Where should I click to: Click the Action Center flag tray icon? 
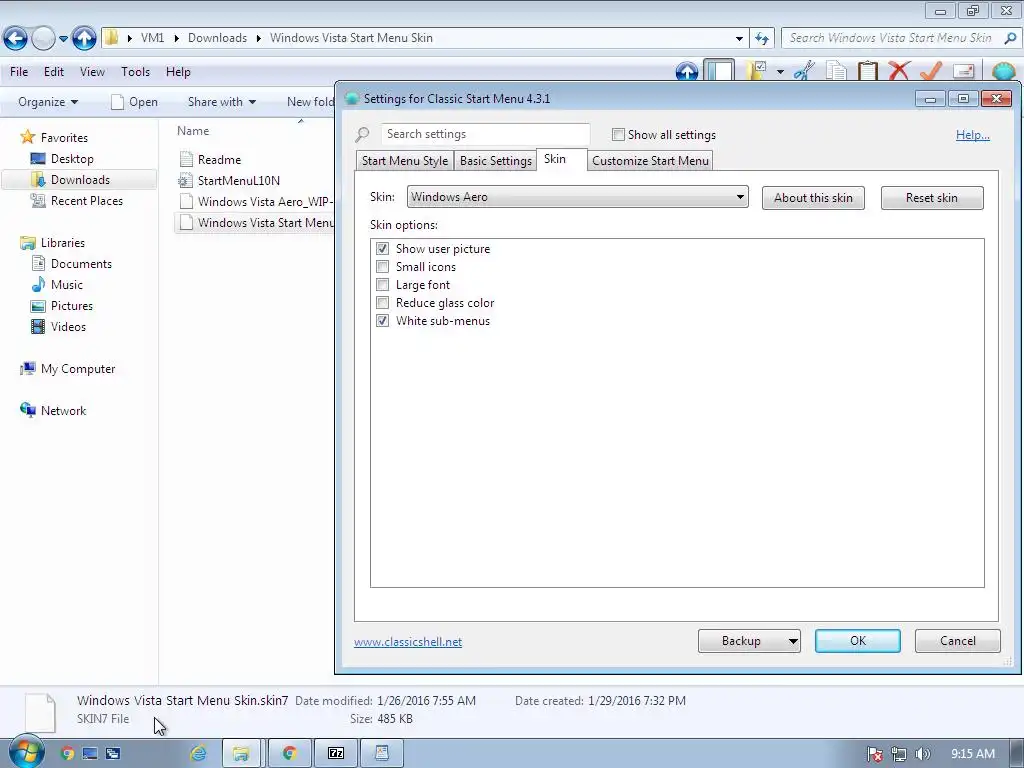[x=874, y=754]
